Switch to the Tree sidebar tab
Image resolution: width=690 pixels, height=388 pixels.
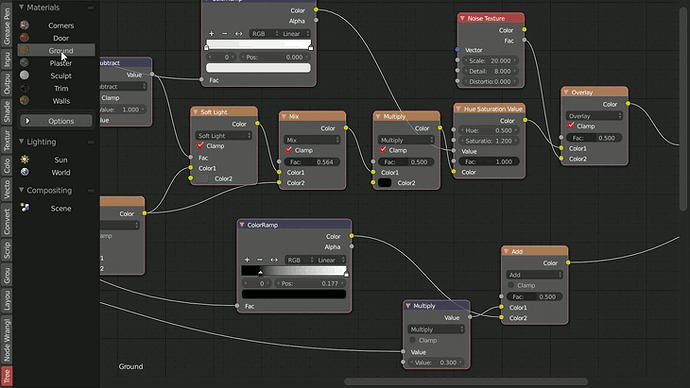point(7,376)
